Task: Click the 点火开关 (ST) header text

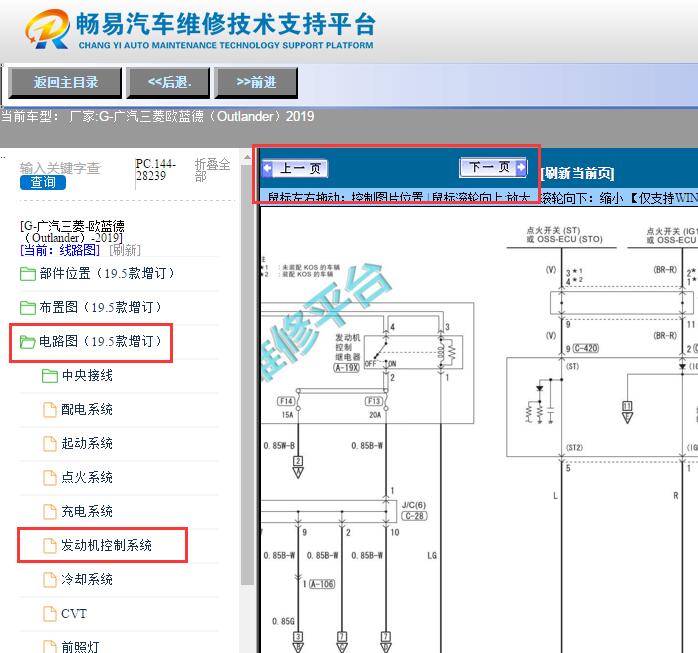Action: [553, 231]
